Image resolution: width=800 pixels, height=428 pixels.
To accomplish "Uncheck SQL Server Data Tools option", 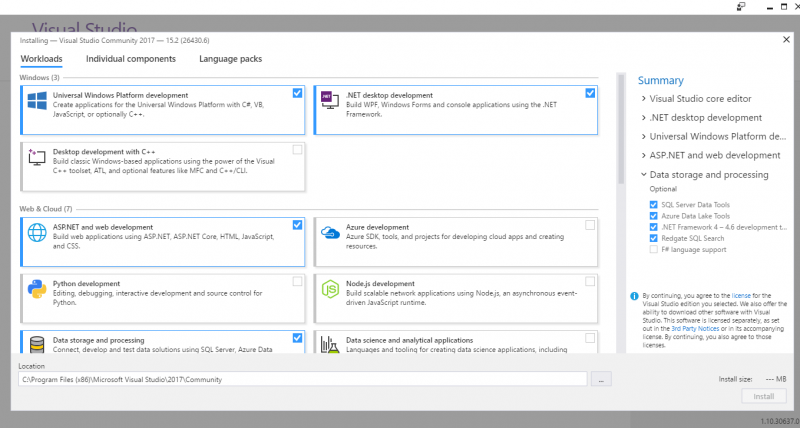I will click(x=654, y=205).
